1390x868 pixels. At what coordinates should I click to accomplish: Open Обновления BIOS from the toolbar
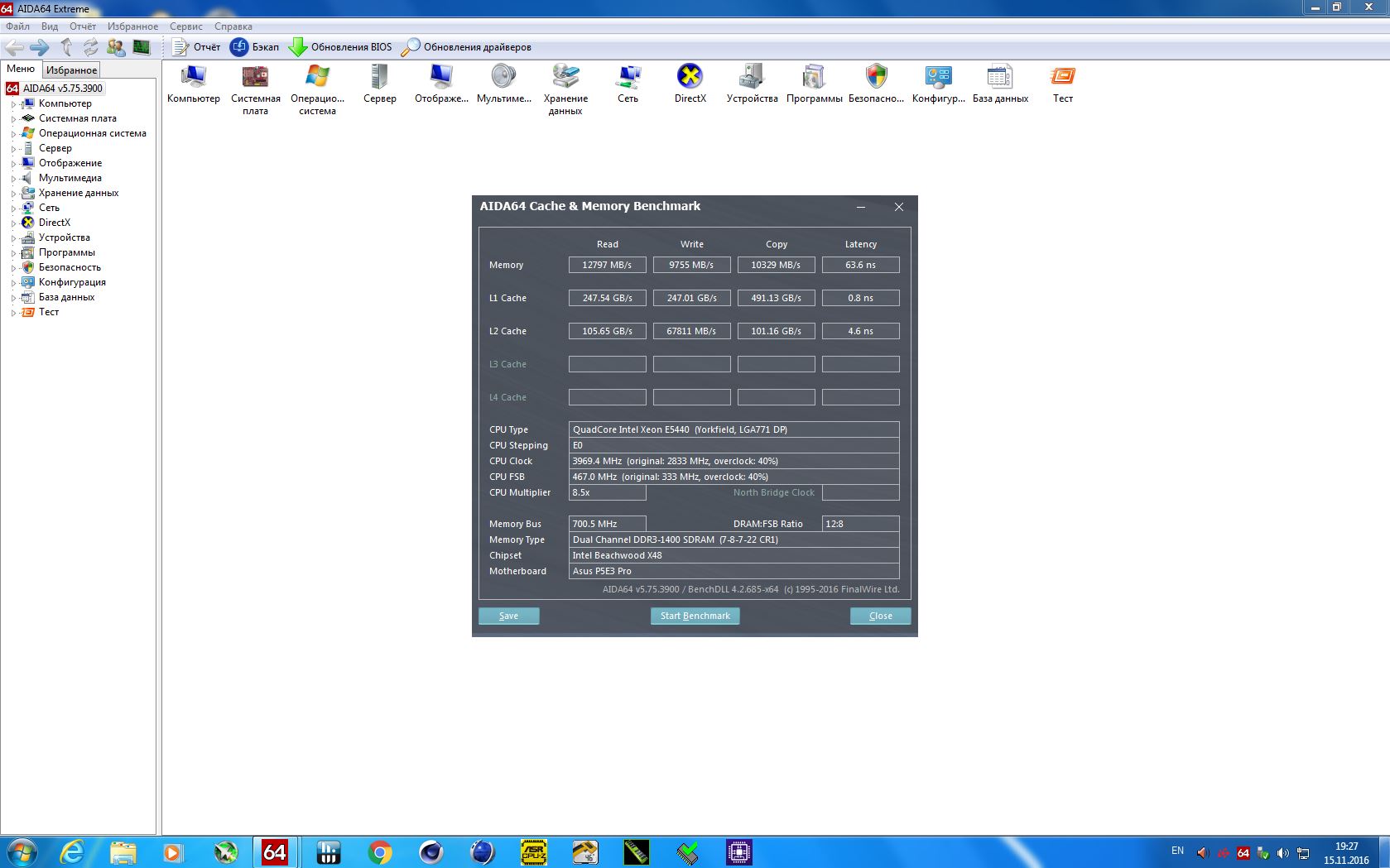340,47
